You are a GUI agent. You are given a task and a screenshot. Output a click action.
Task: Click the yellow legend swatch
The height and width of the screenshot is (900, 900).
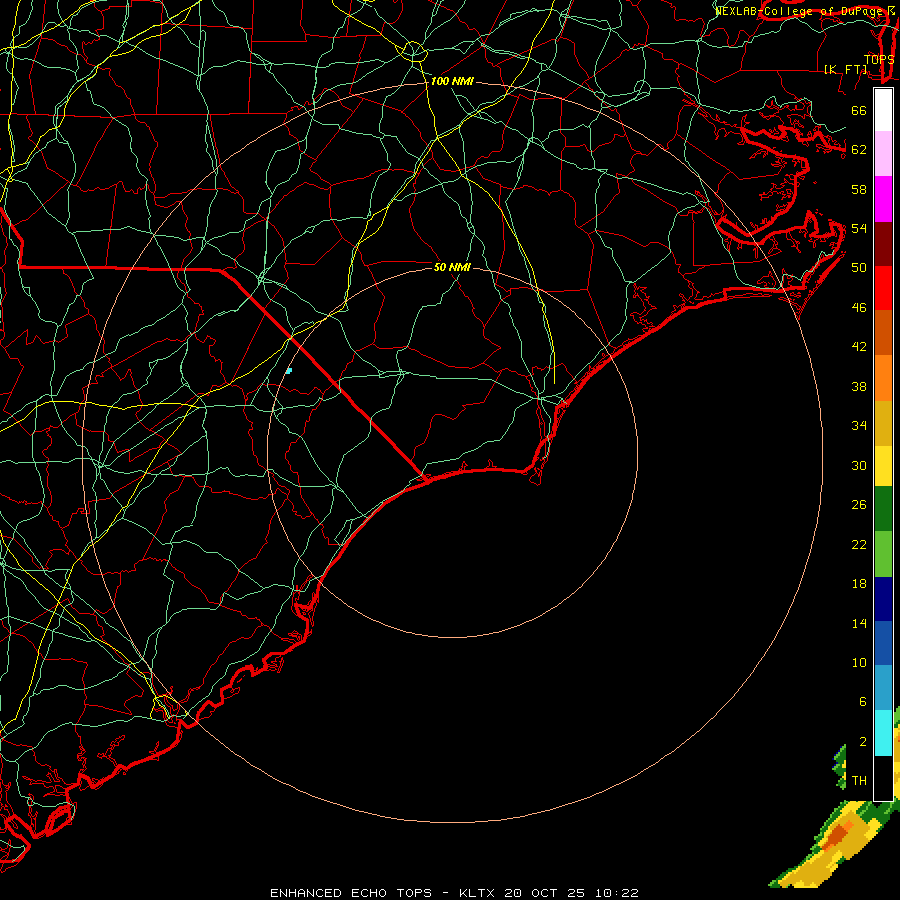[883, 466]
